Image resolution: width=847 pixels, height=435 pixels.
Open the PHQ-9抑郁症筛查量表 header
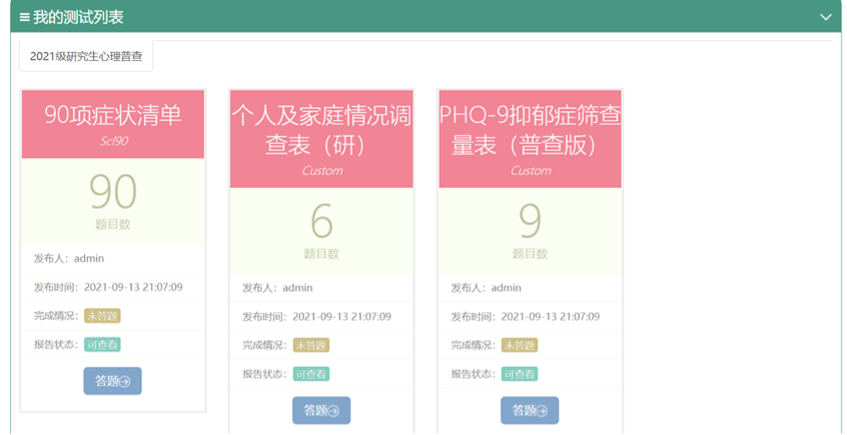529,137
